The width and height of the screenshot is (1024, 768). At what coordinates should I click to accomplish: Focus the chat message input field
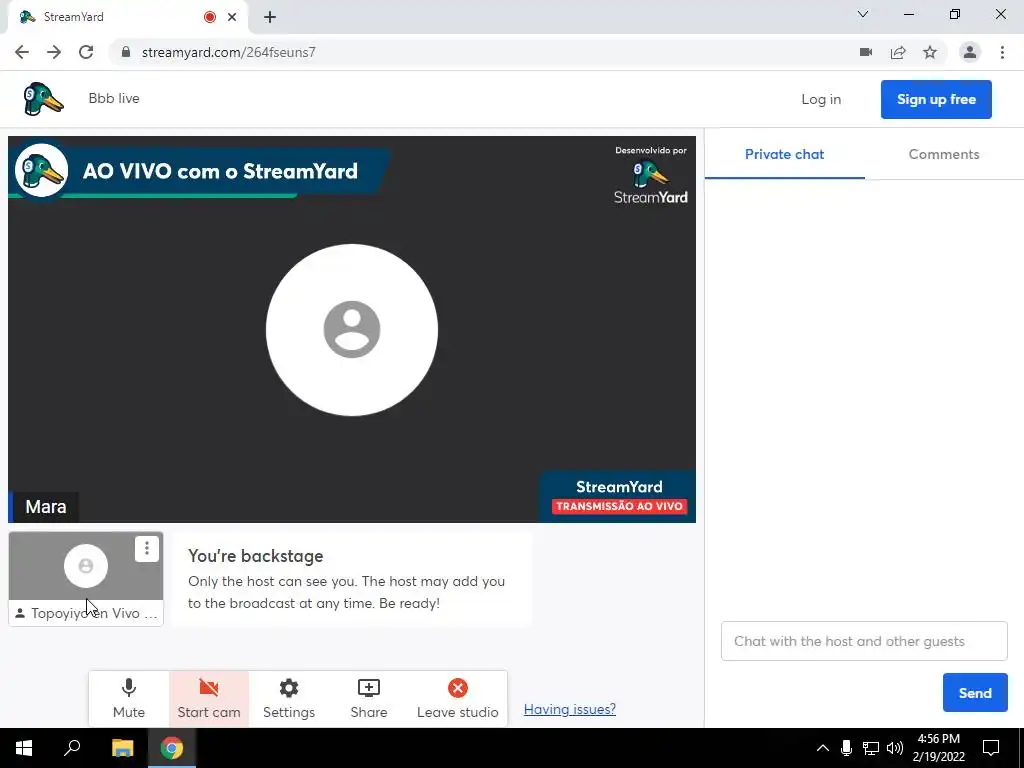click(864, 641)
